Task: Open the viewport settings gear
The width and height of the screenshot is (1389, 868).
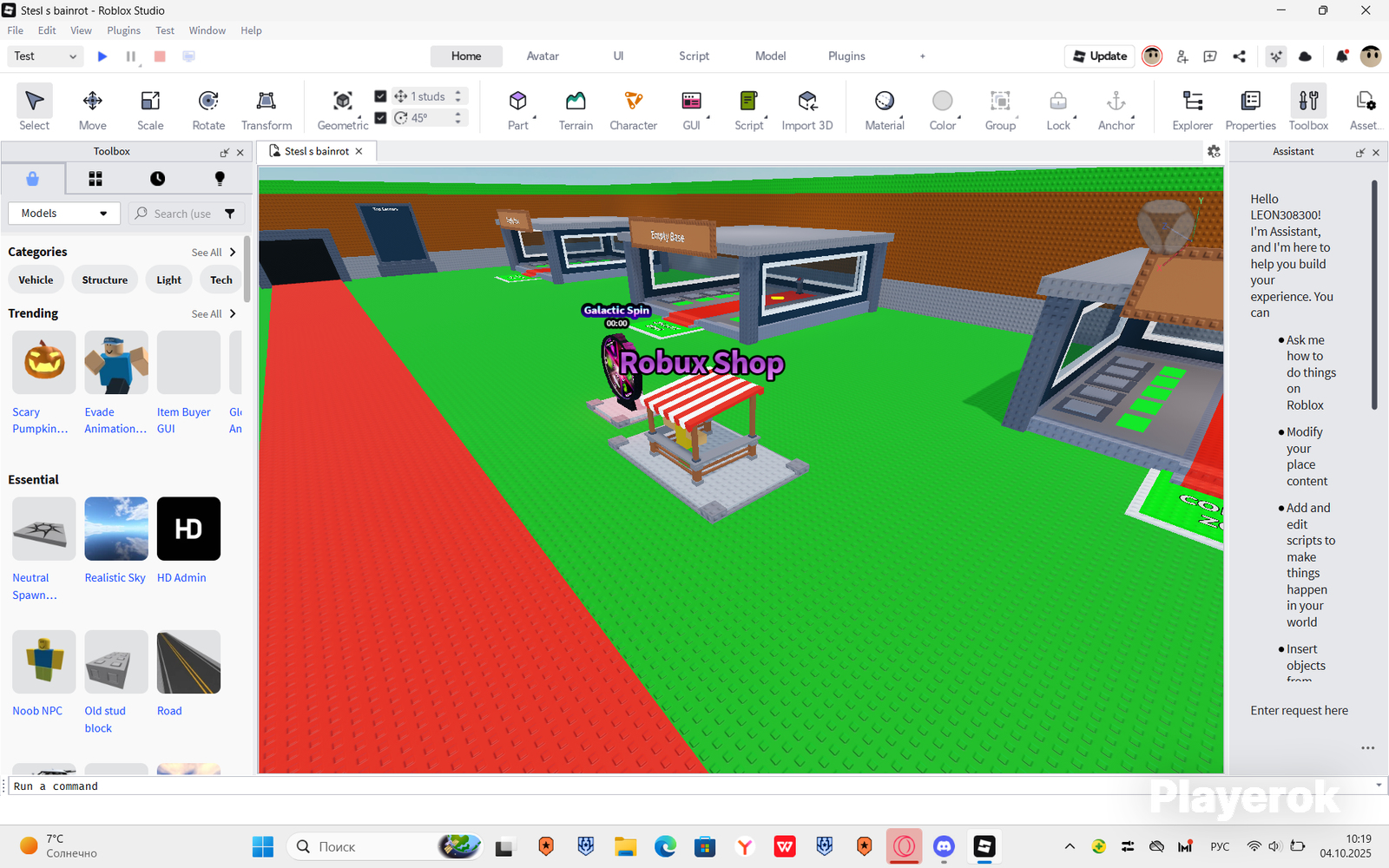Action: tap(1214, 151)
